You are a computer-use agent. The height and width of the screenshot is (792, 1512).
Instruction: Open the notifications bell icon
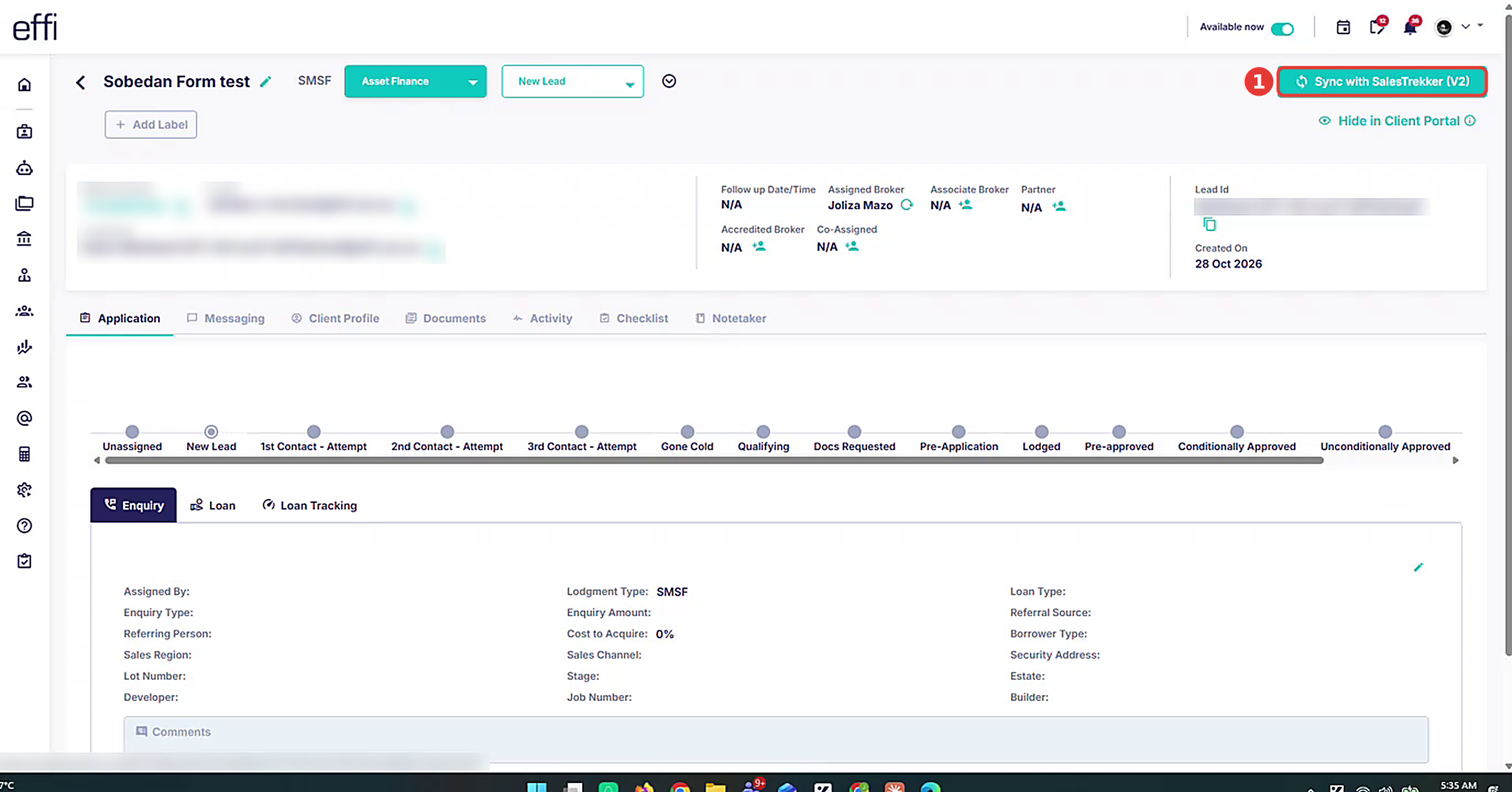[x=1410, y=27]
